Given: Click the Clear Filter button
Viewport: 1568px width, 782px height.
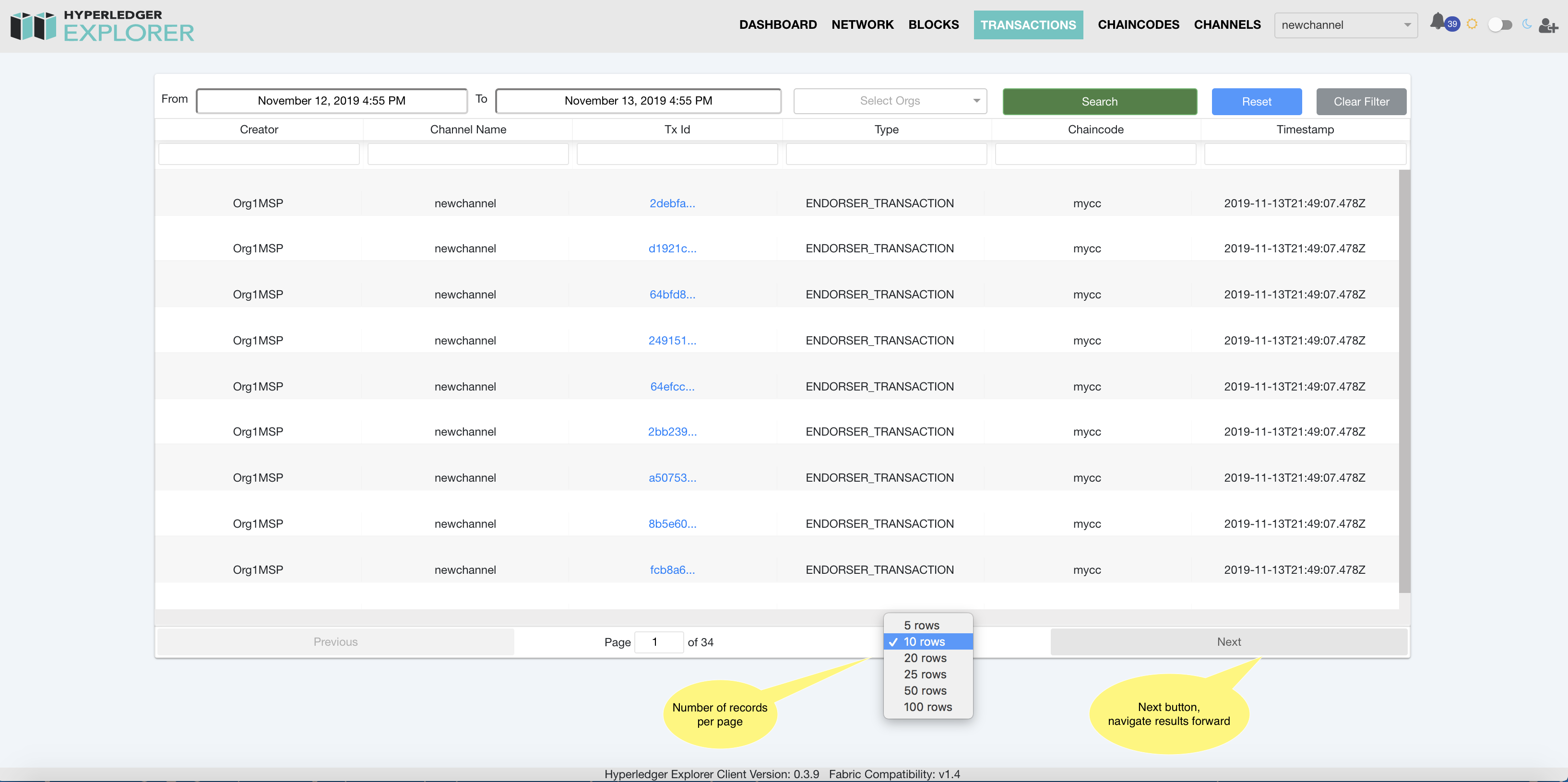Looking at the screenshot, I should click(1361, 102).
